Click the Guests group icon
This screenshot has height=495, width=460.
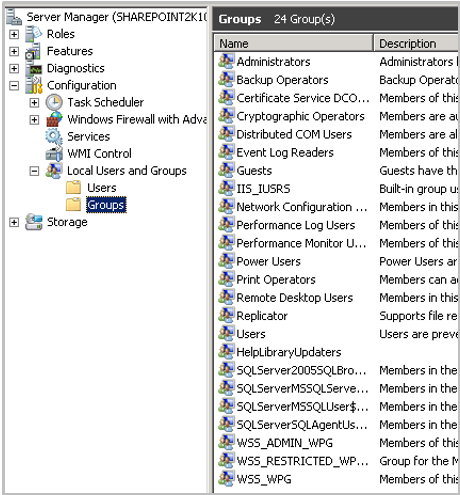pyautogui.click(x=226, y=170)
